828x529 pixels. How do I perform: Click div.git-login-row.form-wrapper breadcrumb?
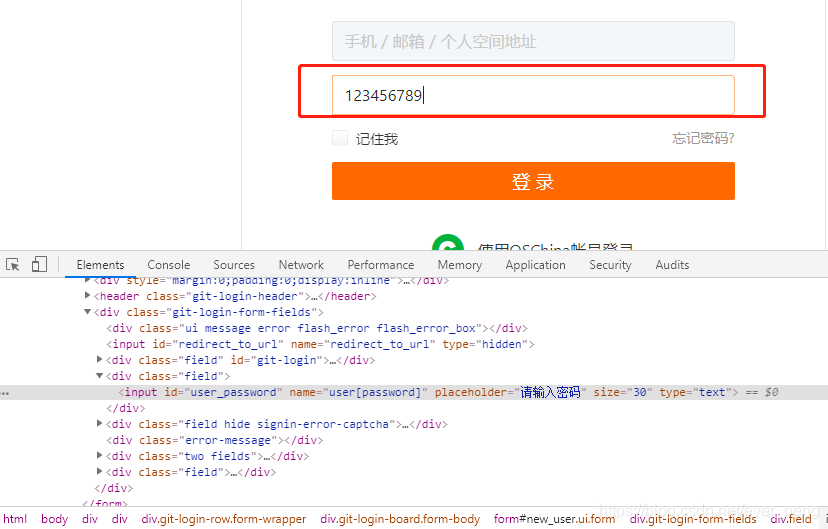(x=224, y=519)
